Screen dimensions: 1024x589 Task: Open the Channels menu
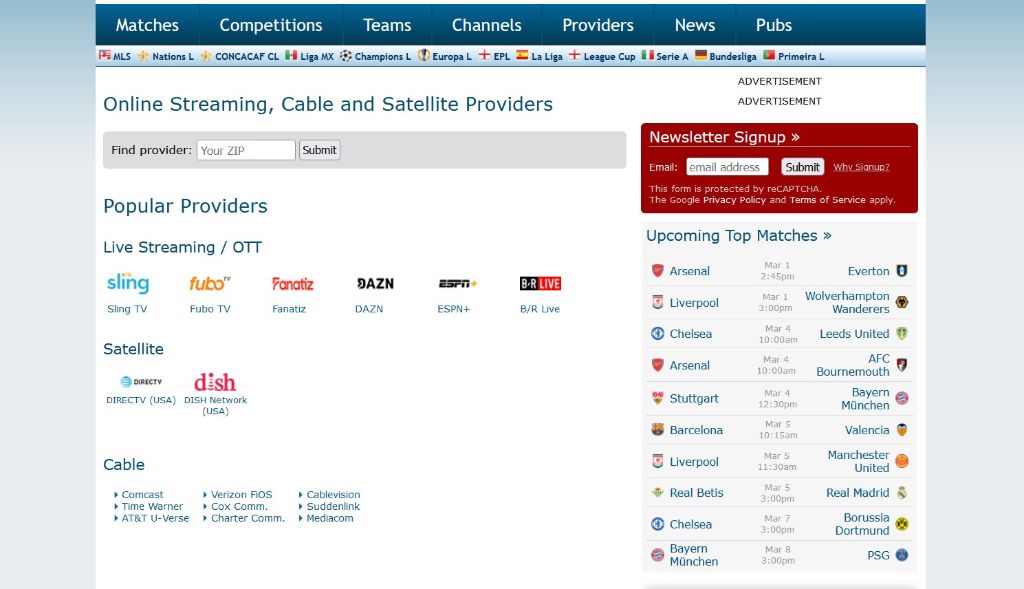[x=487, y=25]
